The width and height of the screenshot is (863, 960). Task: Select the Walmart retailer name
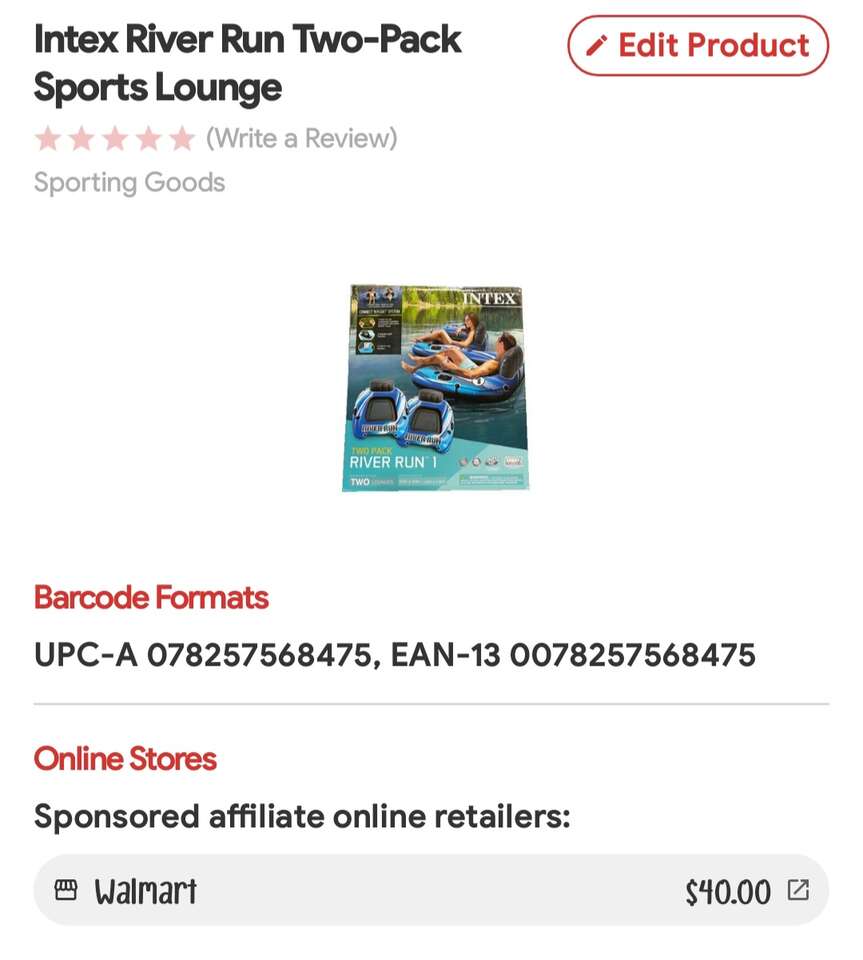click(x=145, y=890)
